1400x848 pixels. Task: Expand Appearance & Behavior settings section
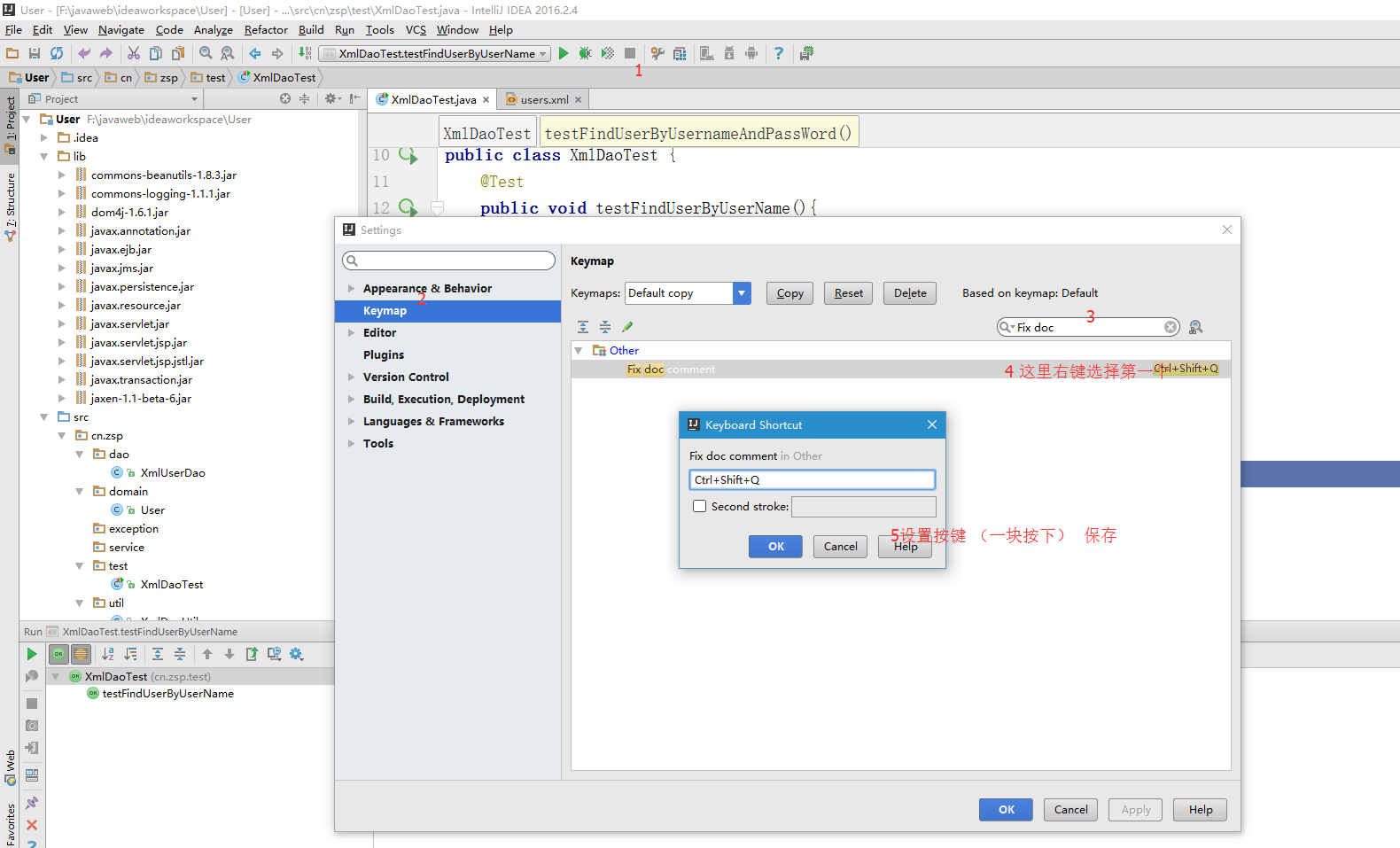click(x=352, y=288)
